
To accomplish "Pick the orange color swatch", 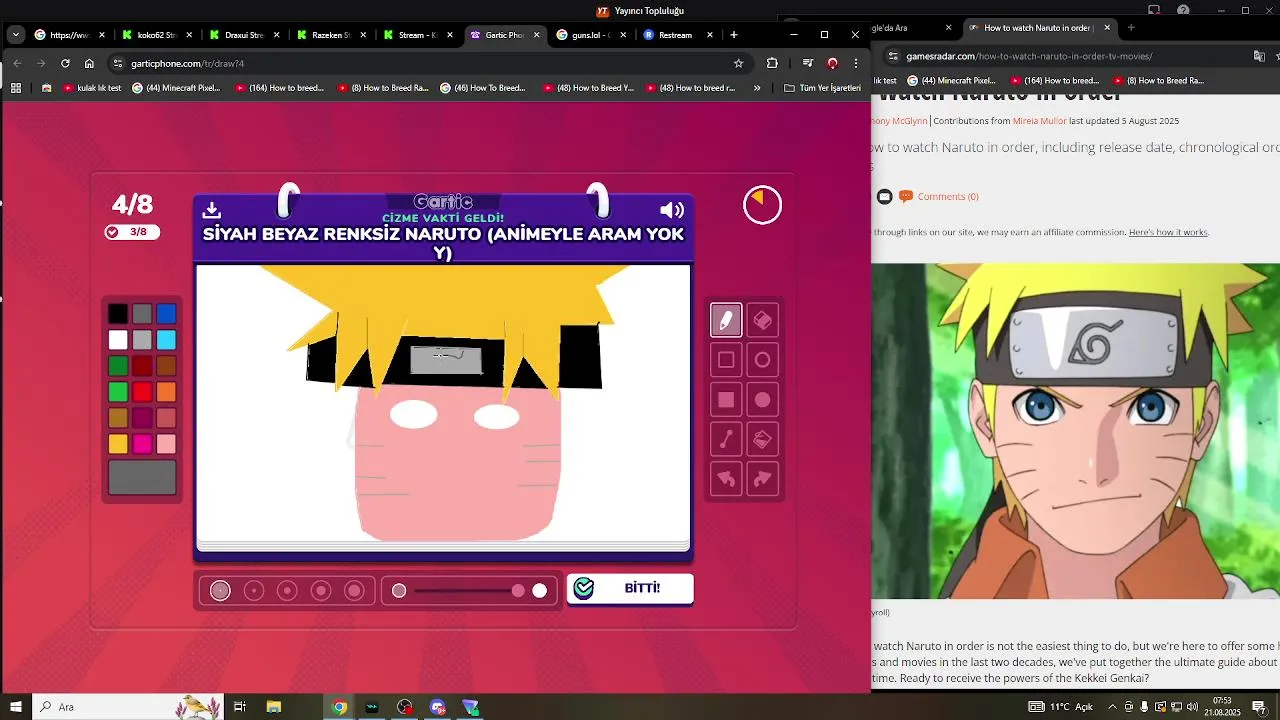I will 166,392.
